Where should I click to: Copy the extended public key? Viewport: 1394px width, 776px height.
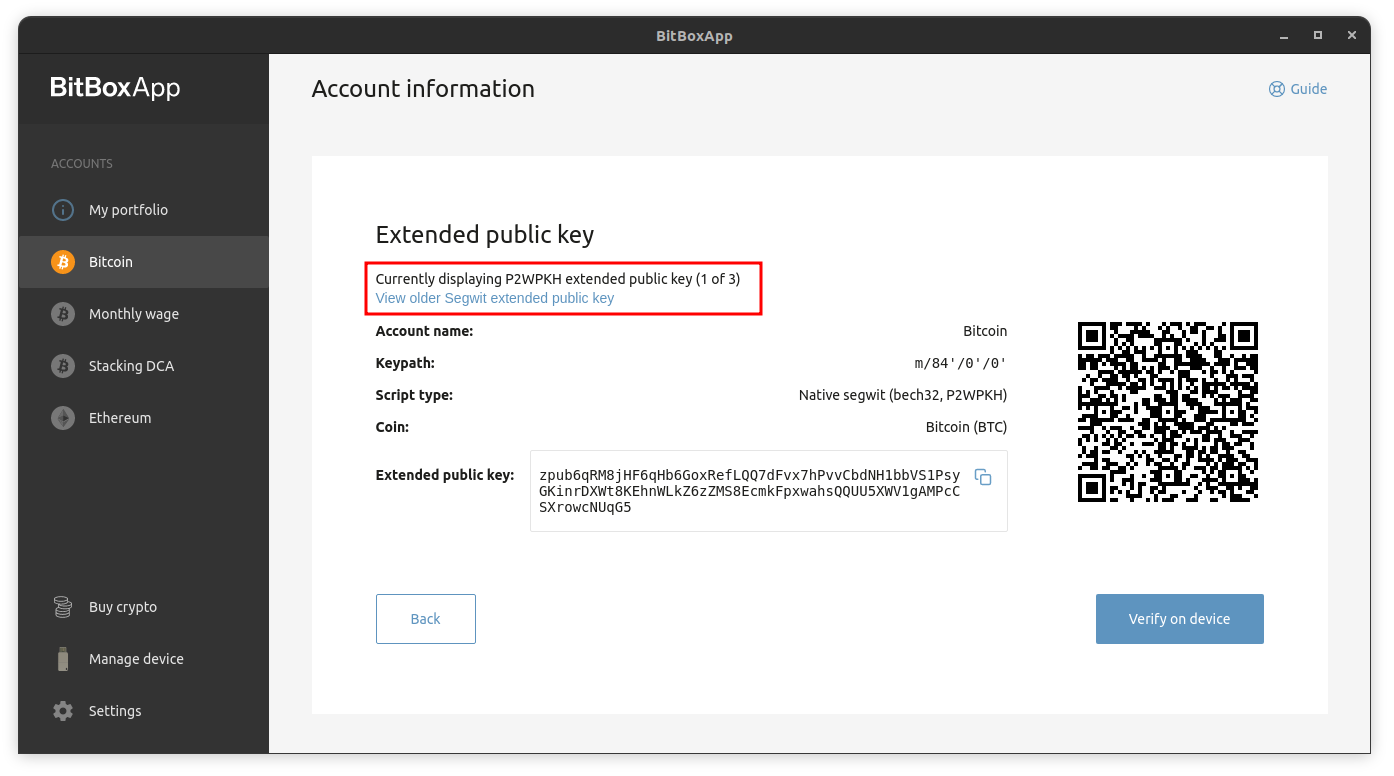[983, 477]
